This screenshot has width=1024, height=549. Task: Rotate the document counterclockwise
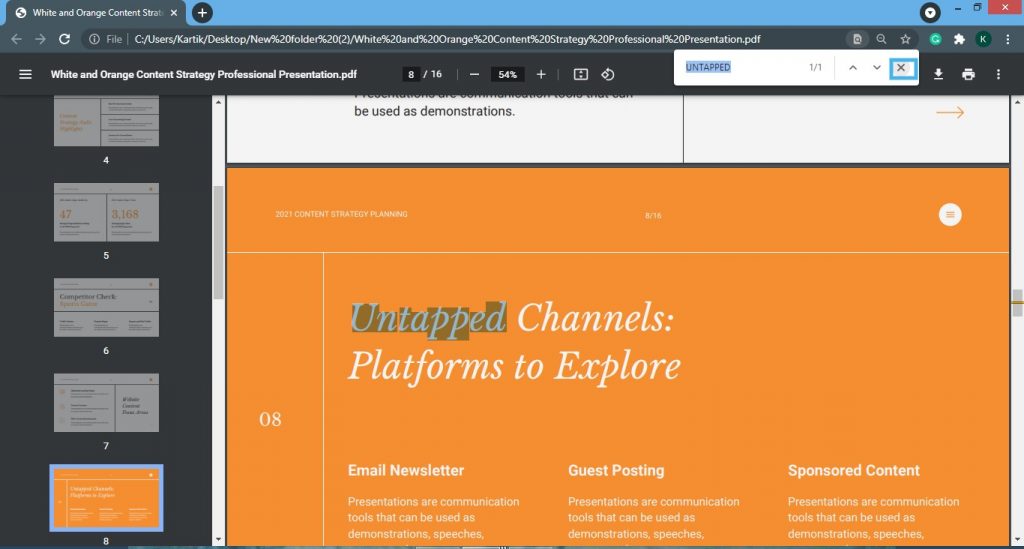(608, 74)
